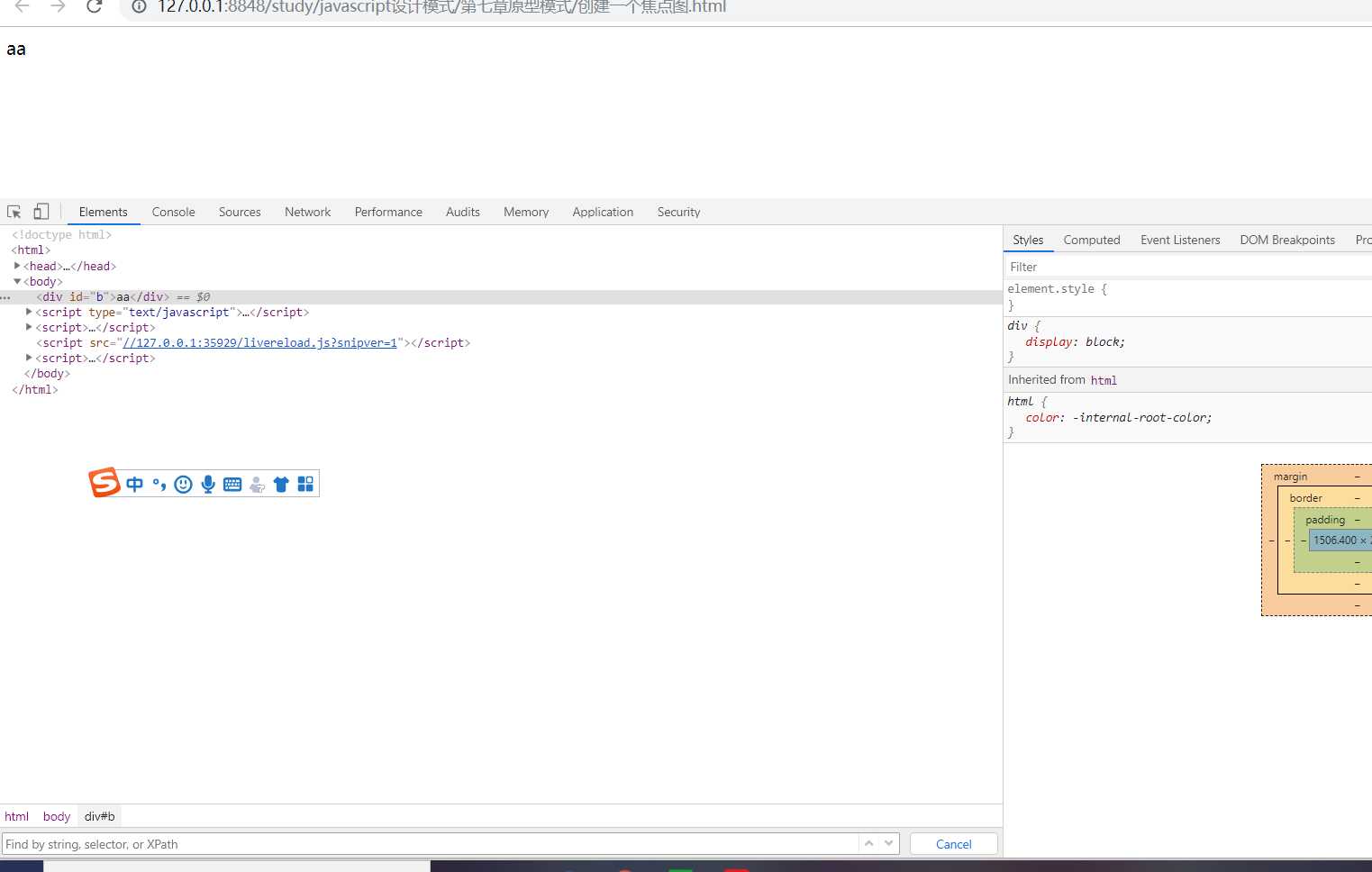Switch to the Styles pane tab
Image resolution: width=1372 pixels, height=872 pixels.
coord(1028,240)
